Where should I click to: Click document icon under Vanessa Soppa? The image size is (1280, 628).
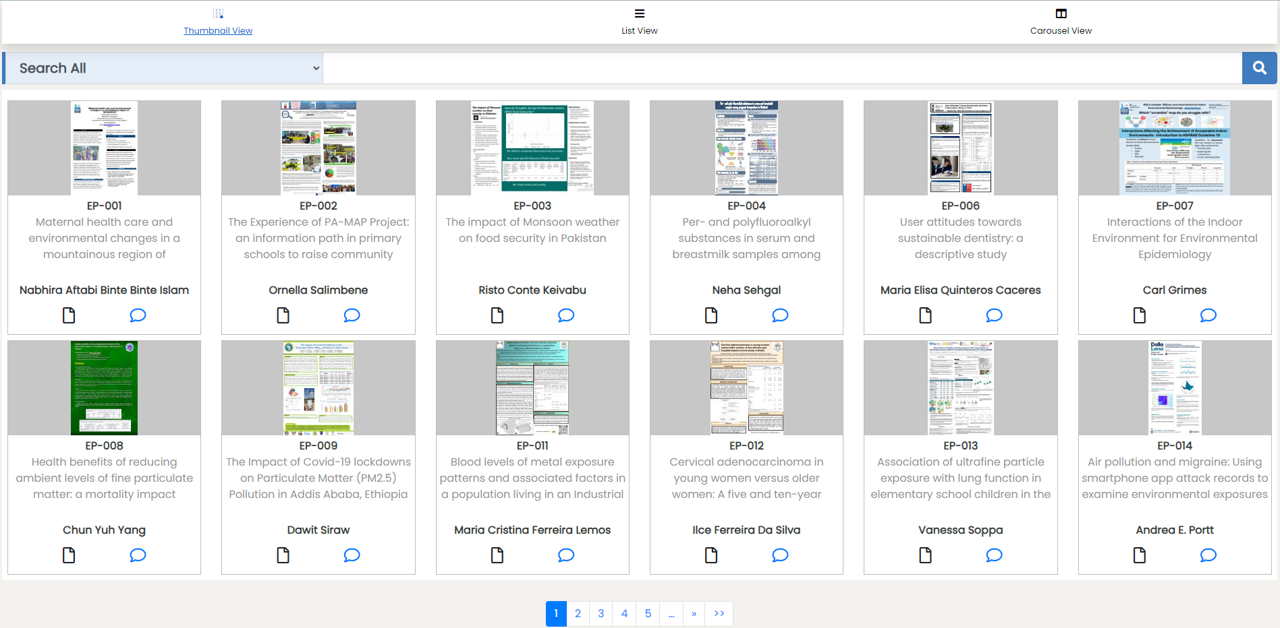click(x=925, y=556)
